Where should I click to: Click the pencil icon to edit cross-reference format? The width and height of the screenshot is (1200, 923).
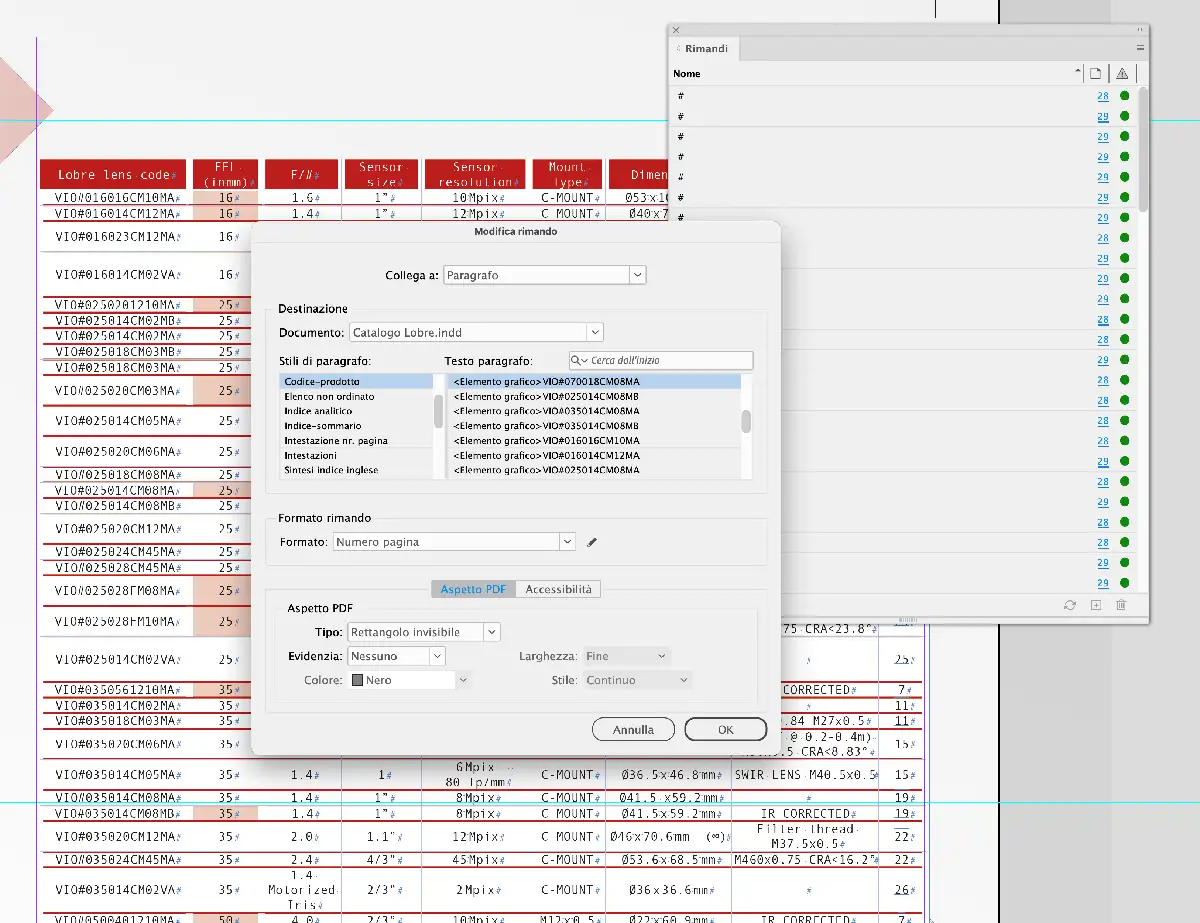pos(592,542)
